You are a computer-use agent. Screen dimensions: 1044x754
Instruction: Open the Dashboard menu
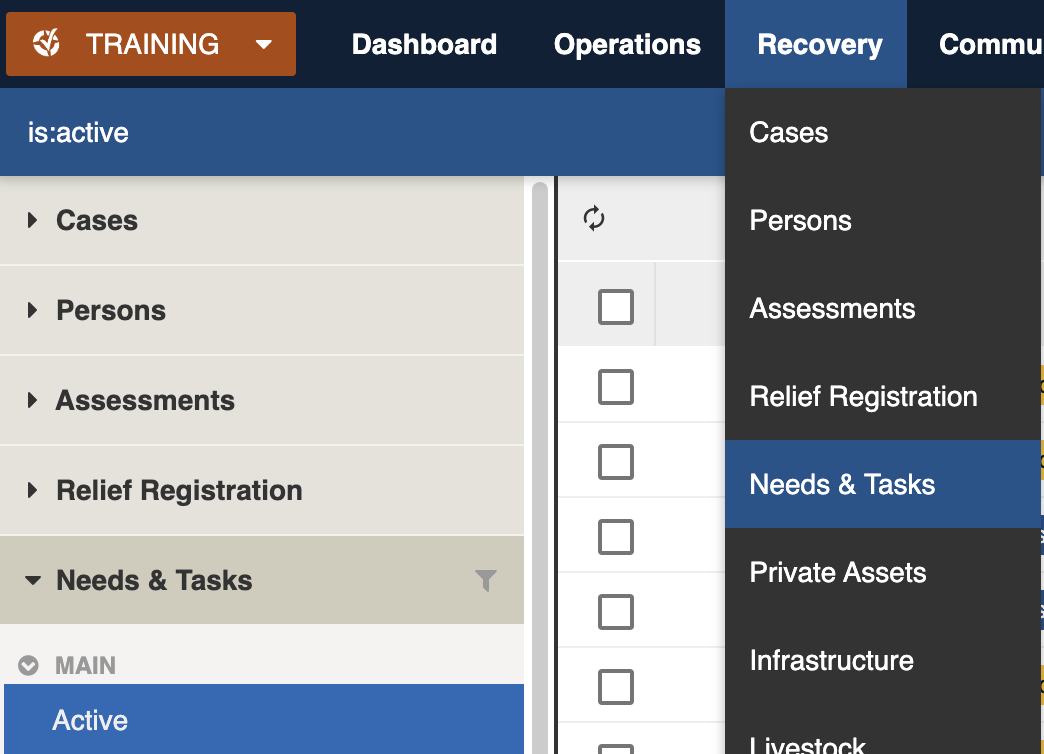424,44
